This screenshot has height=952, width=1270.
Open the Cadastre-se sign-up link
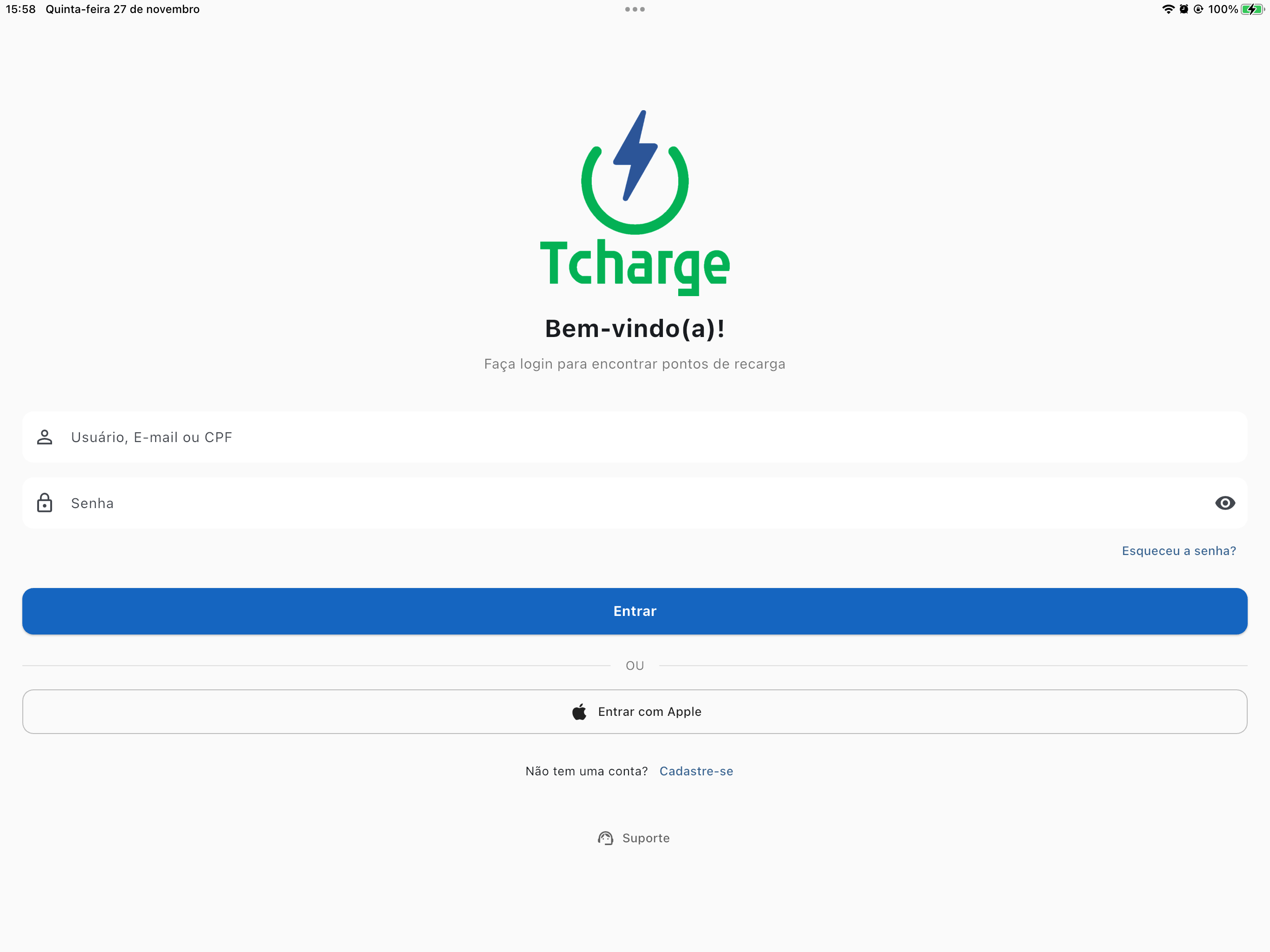(696, 771)
